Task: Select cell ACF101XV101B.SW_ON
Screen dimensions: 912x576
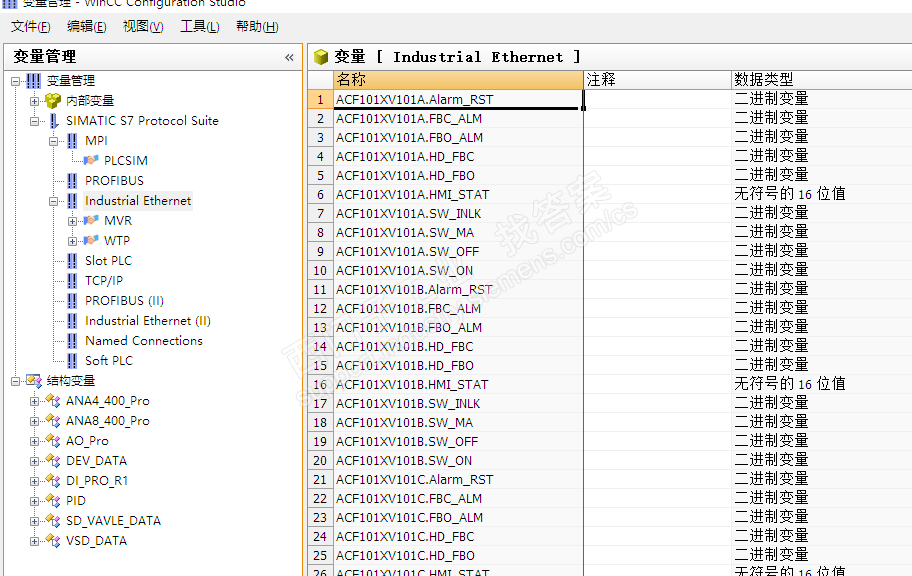Action: coord(458,460)
